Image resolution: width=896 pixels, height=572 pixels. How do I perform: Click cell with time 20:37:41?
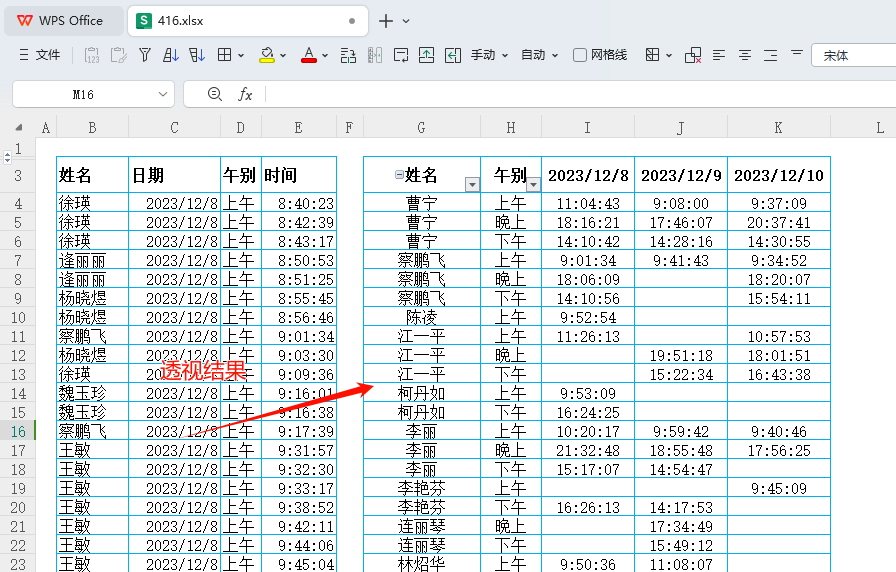point(778,222)
